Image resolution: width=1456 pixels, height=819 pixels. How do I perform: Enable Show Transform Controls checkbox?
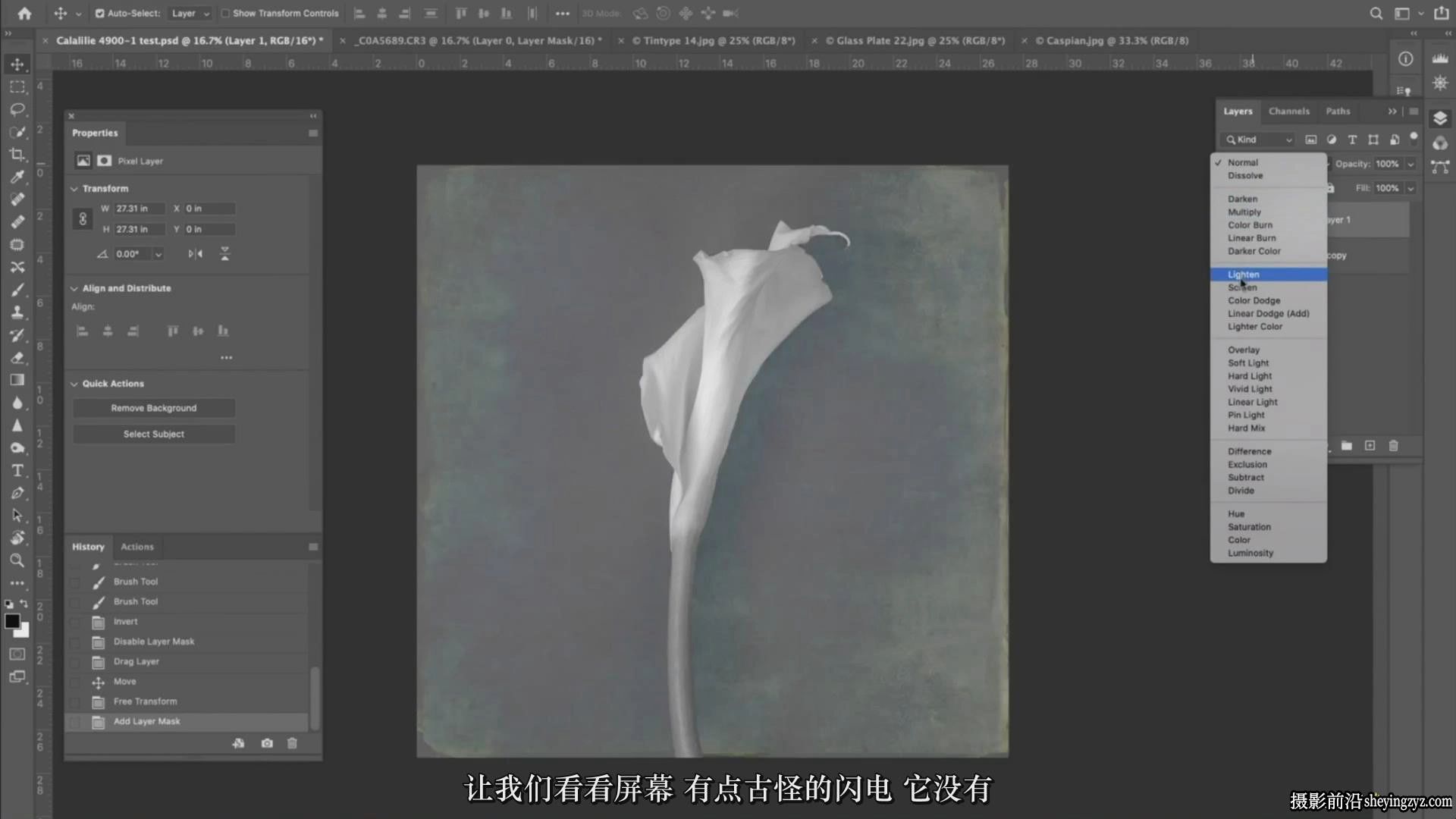click(225, 14)
